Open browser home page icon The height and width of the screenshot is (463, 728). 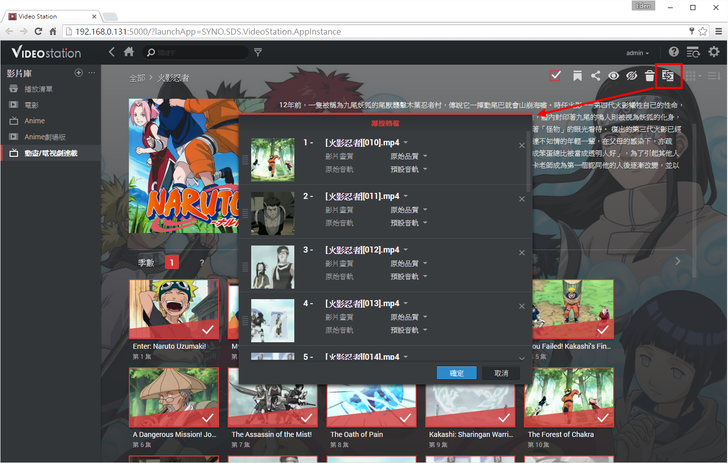pyautogui.click(x=53, y=32)
